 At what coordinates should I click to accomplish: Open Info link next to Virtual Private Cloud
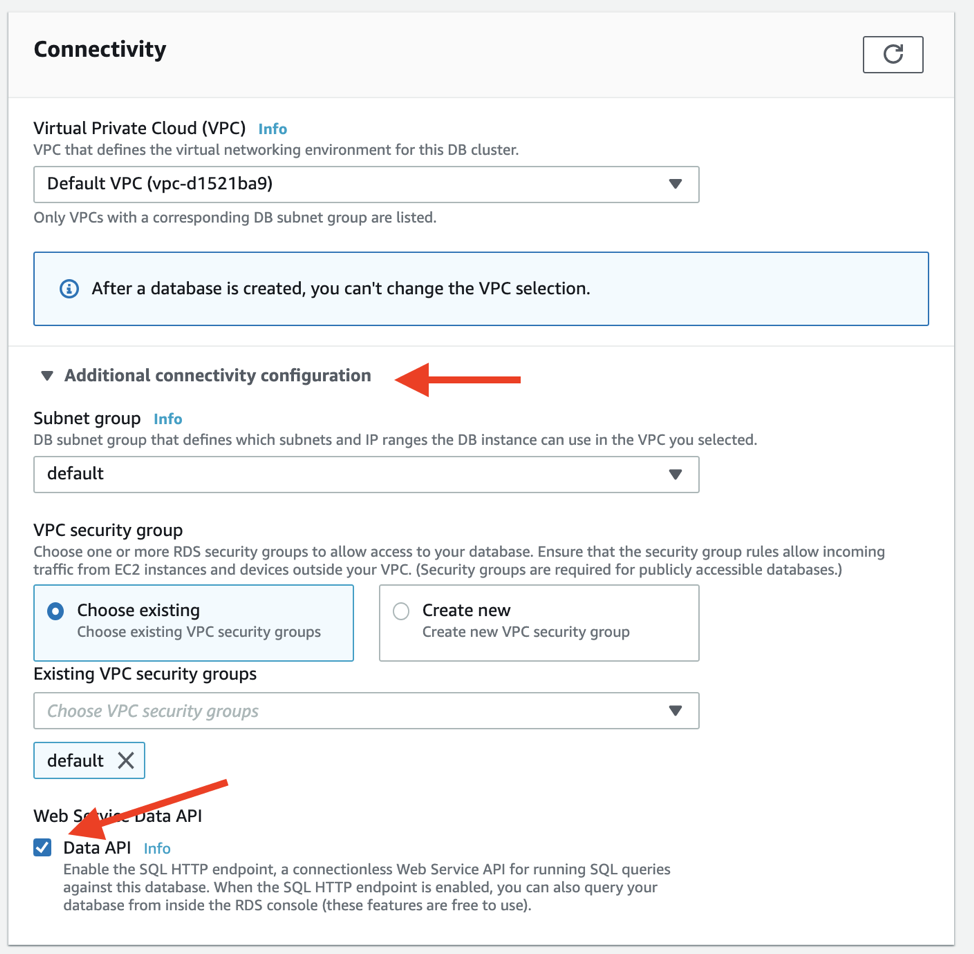pyautogui.click(x=272, y=129)
